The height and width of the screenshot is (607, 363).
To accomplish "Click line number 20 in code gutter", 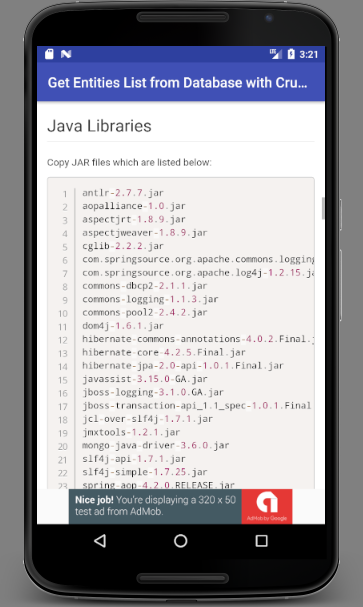I will (x=63, y=446).
